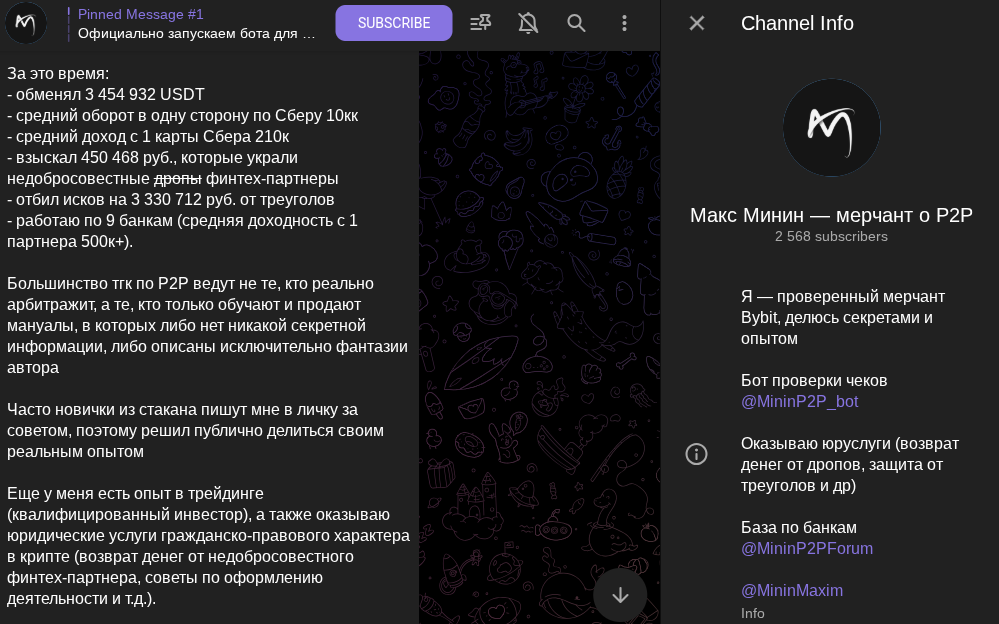
Task: Click the paragraph starting Большинство тгк по P2P
Action: (x=207, y=326)
